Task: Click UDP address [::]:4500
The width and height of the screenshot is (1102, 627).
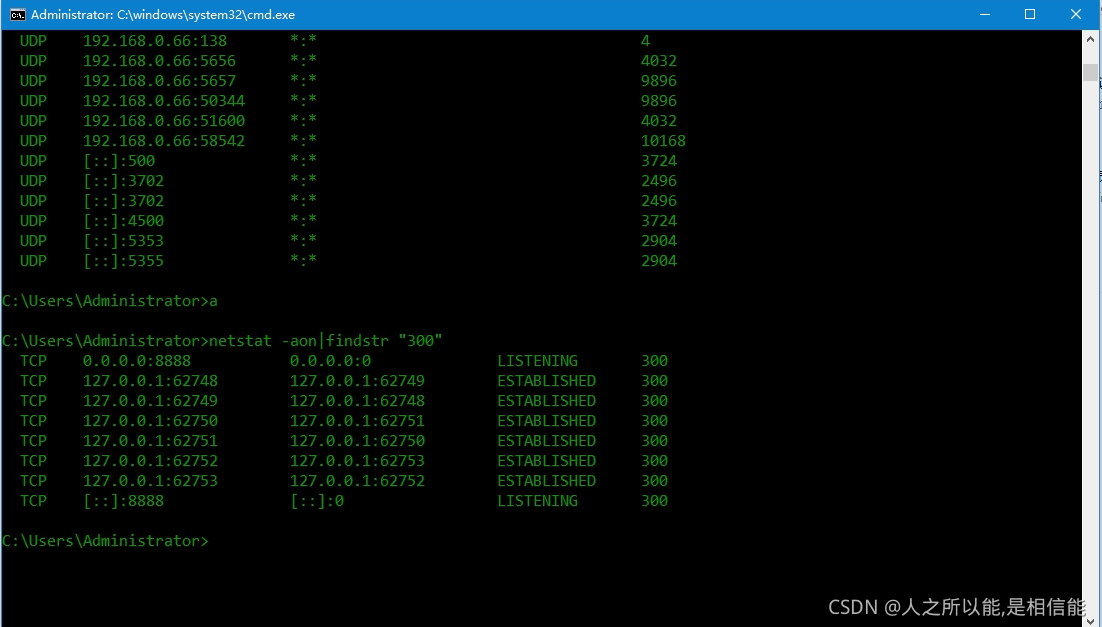Action: (x=124, y=221)
